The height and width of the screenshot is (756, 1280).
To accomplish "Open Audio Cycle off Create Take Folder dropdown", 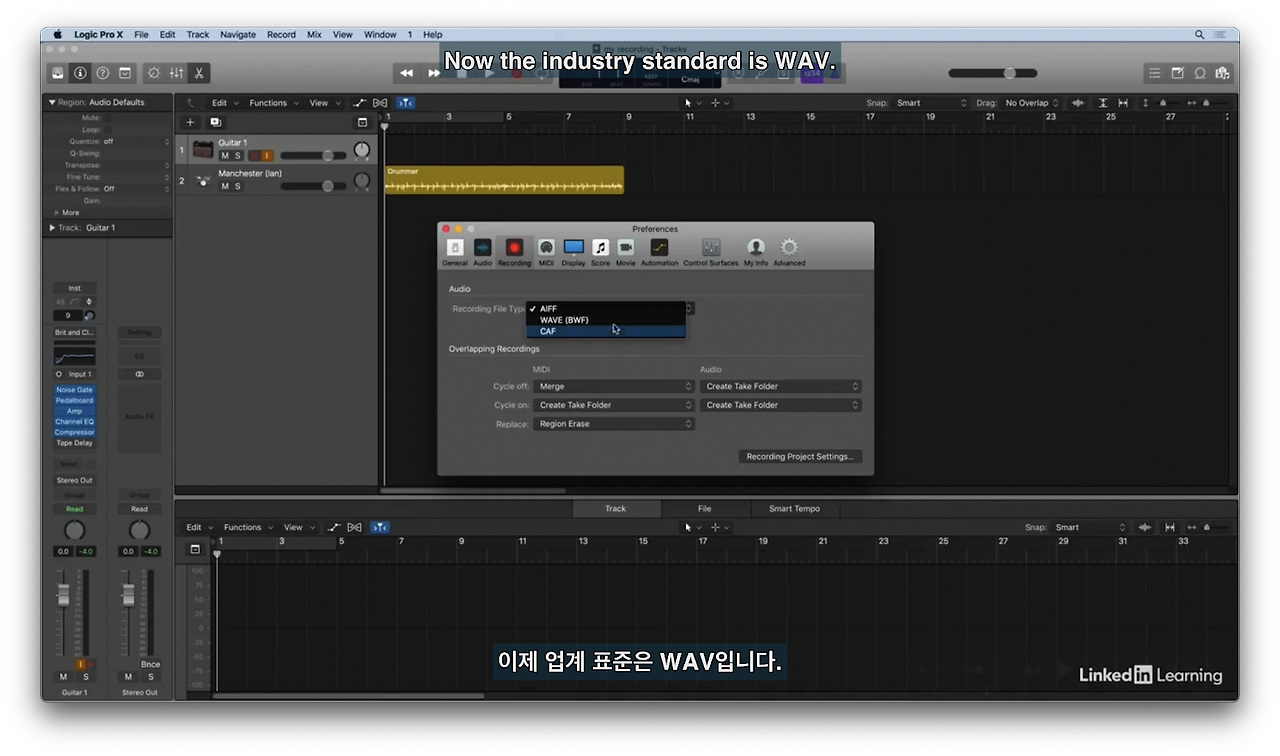I will (781, 386).
